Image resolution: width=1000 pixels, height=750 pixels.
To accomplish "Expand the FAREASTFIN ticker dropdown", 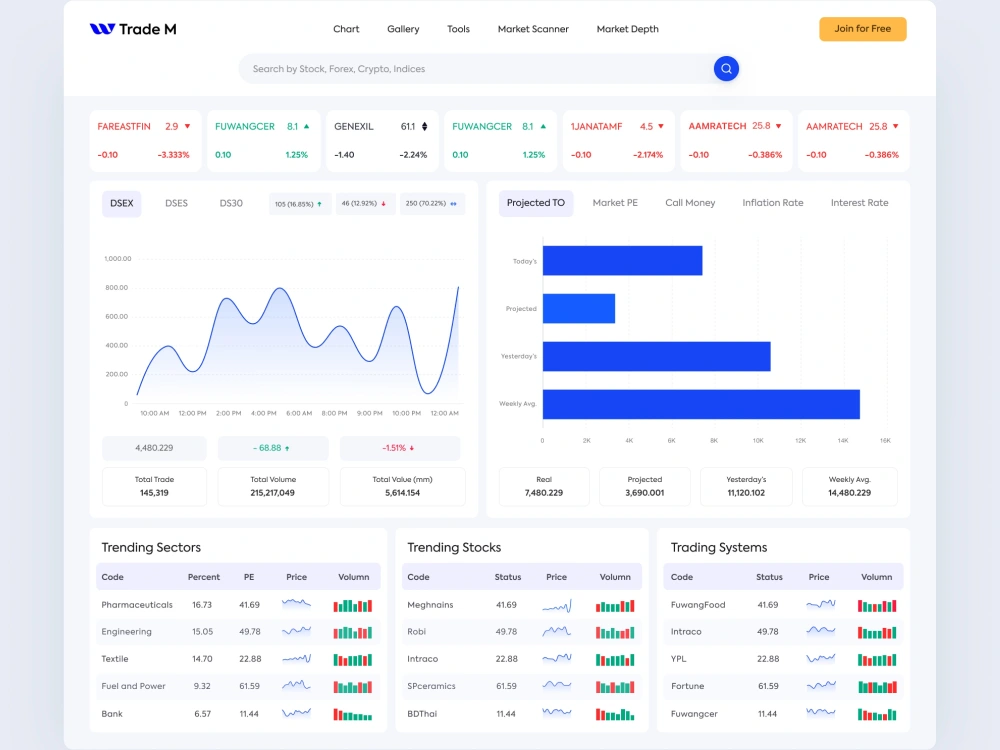I will coord(188,126).
